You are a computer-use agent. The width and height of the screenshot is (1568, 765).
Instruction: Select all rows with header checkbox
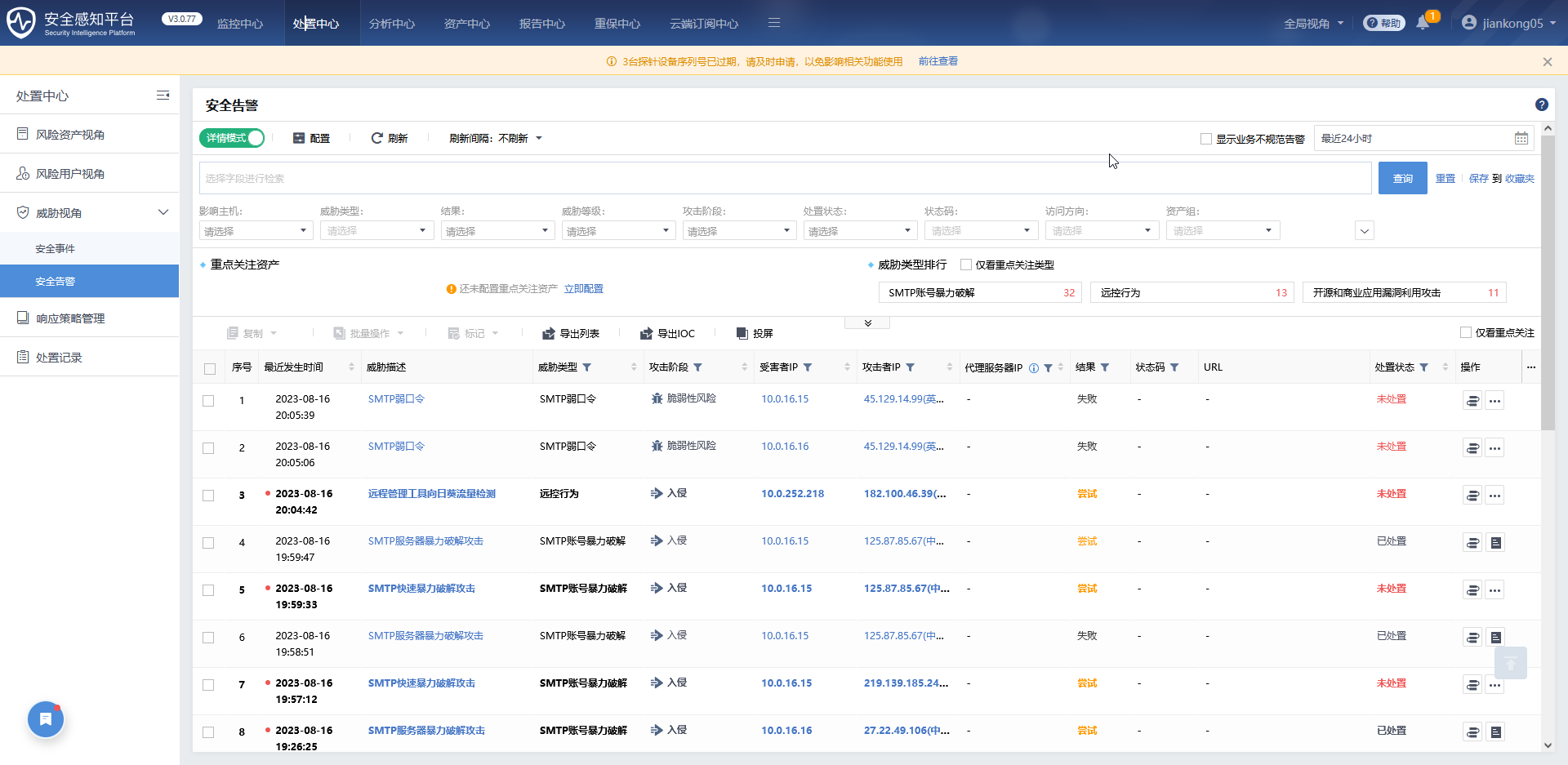pos(210,369)
